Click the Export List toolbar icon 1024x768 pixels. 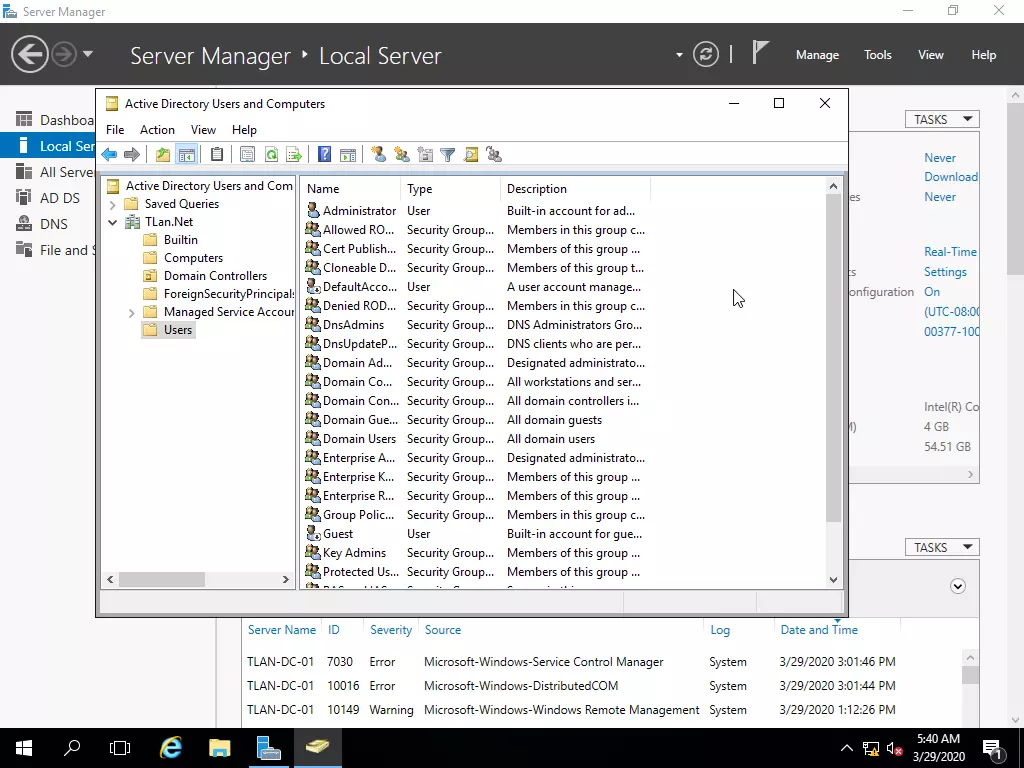click(x=294, y=155)
